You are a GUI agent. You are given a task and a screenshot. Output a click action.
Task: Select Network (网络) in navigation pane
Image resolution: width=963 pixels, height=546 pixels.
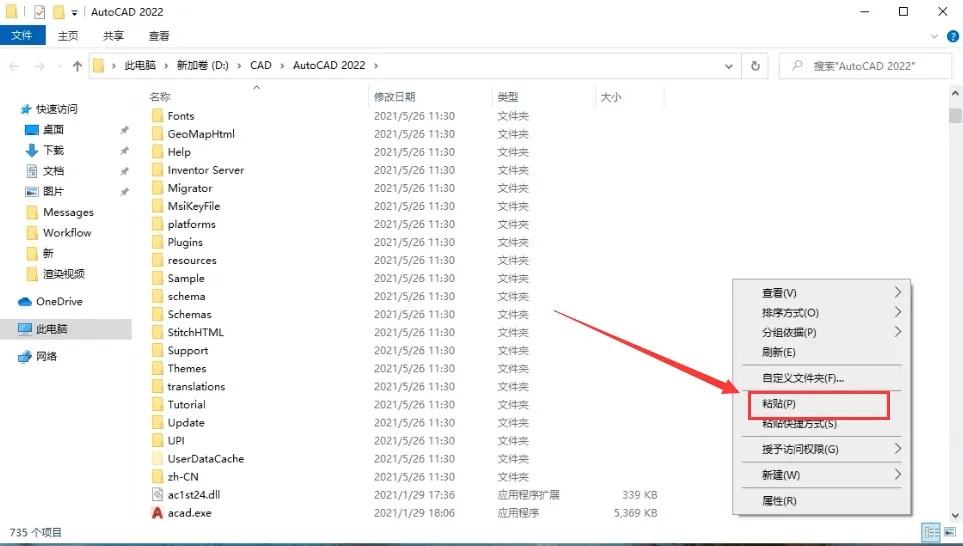[38, 356]
